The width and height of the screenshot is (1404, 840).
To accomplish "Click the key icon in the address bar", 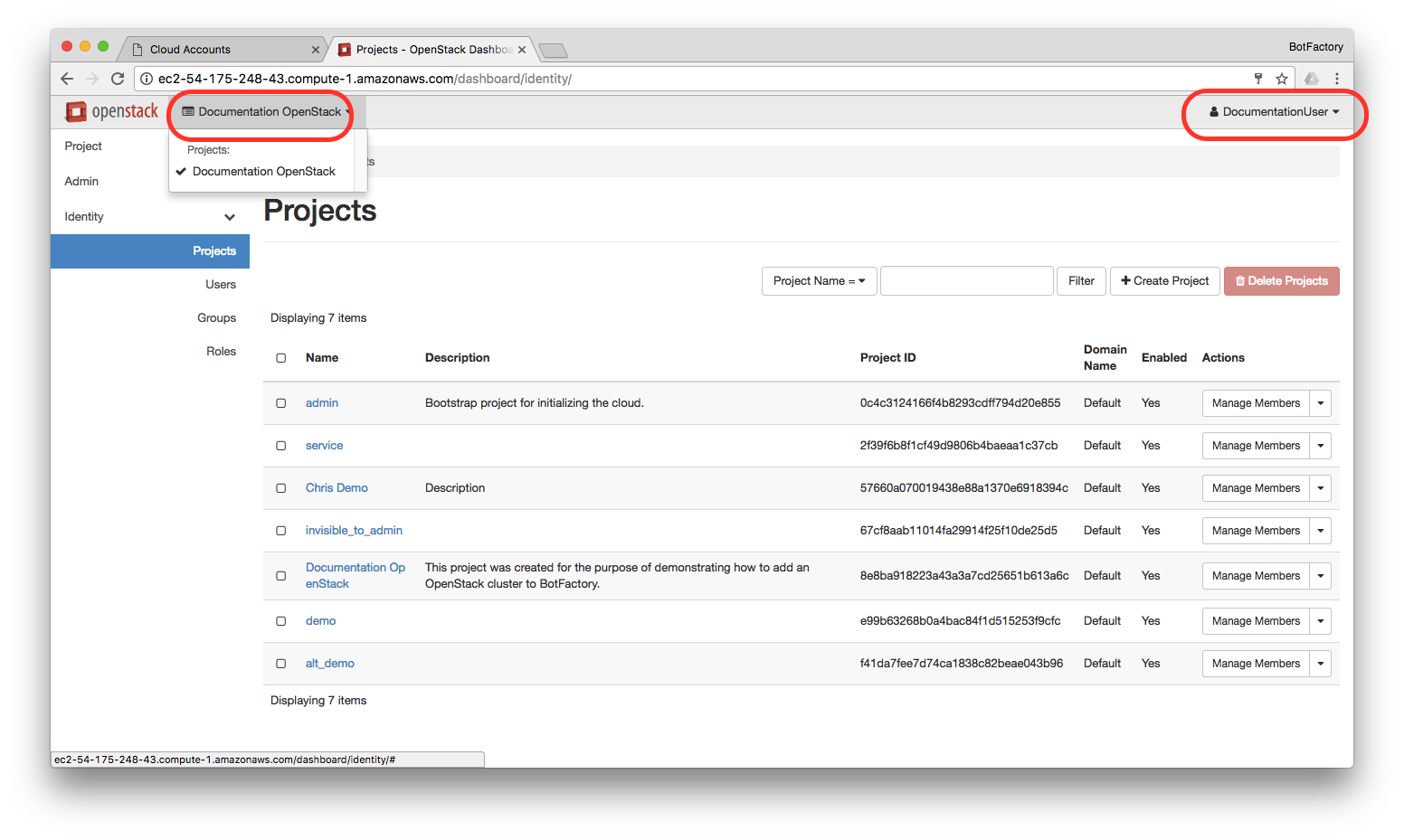I will pos(1258,79).
